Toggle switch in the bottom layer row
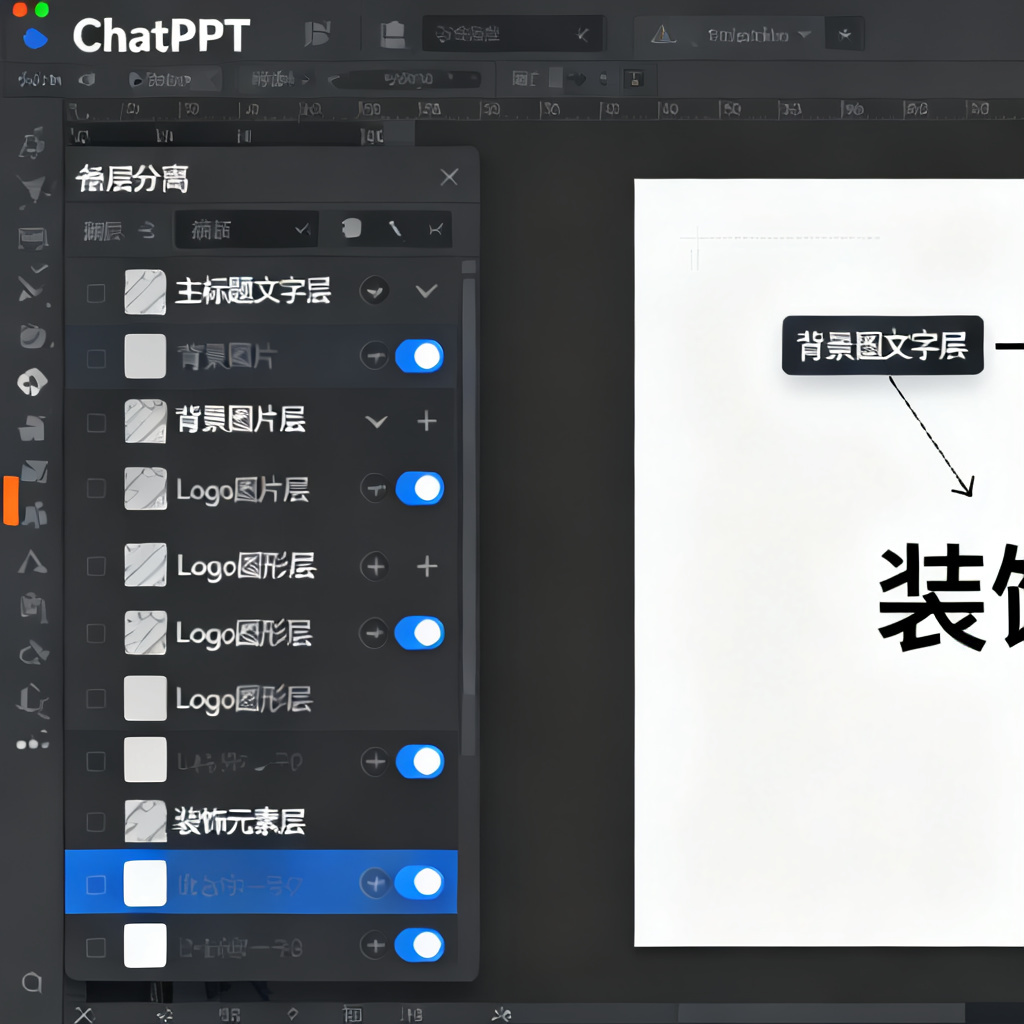 pos(419,945)
